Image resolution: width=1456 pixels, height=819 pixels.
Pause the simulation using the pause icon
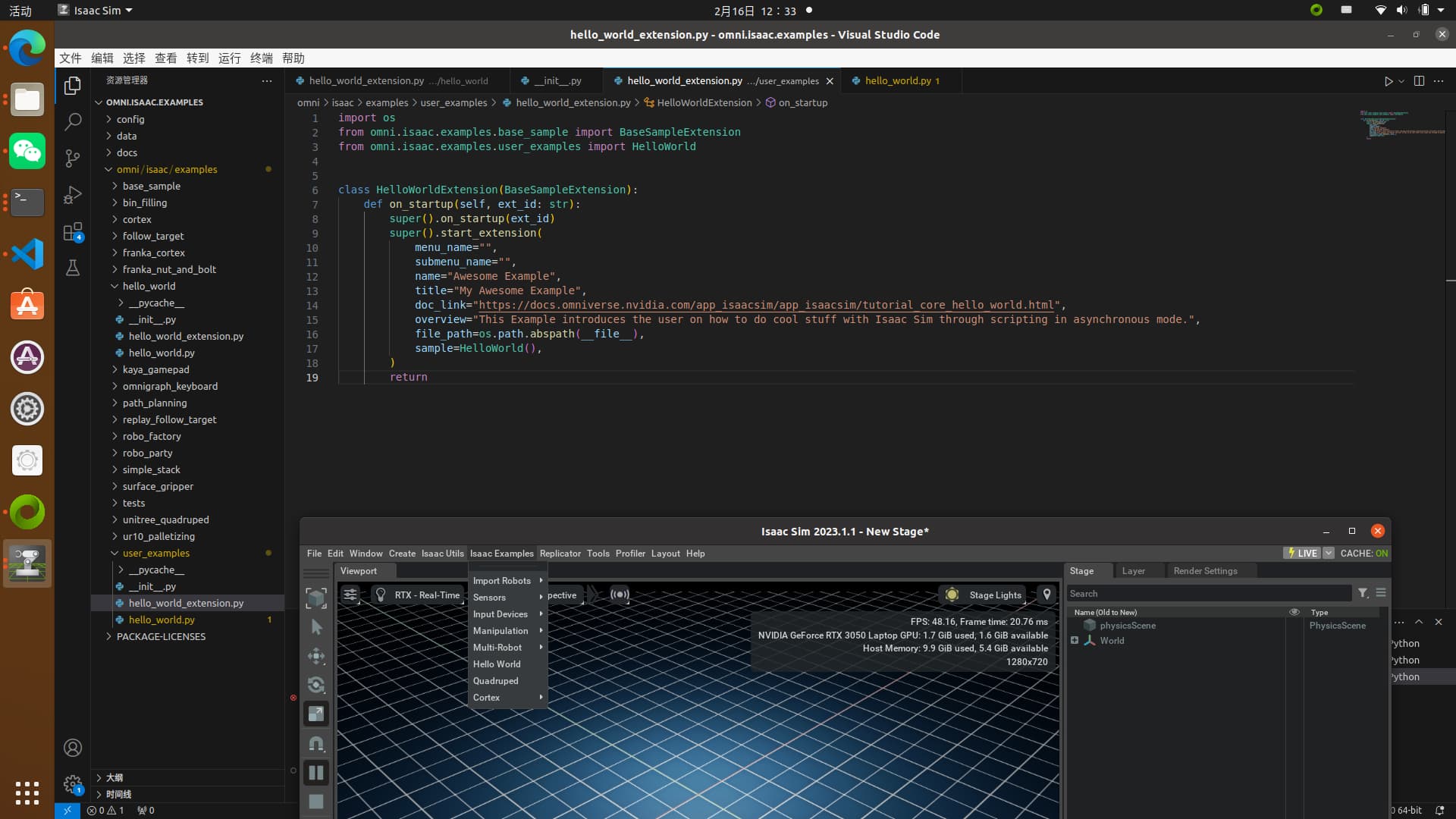tap(316, 772)
